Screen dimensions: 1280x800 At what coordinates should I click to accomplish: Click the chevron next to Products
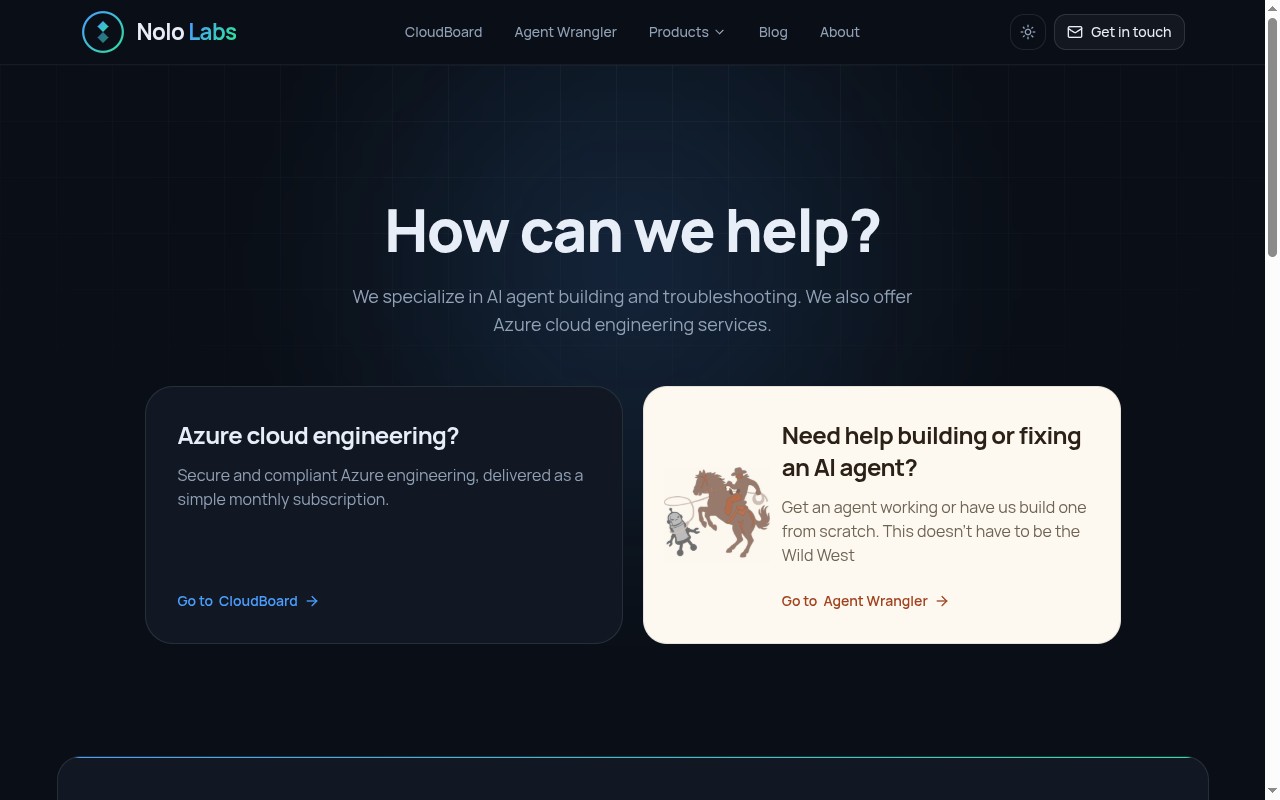[719, 32]
